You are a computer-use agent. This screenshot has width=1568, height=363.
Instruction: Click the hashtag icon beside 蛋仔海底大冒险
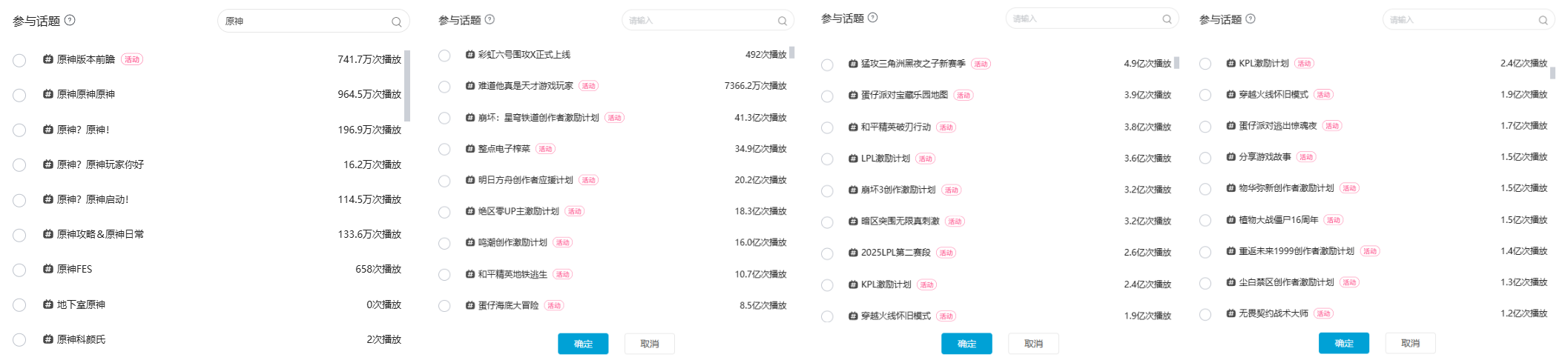(470, 305)
